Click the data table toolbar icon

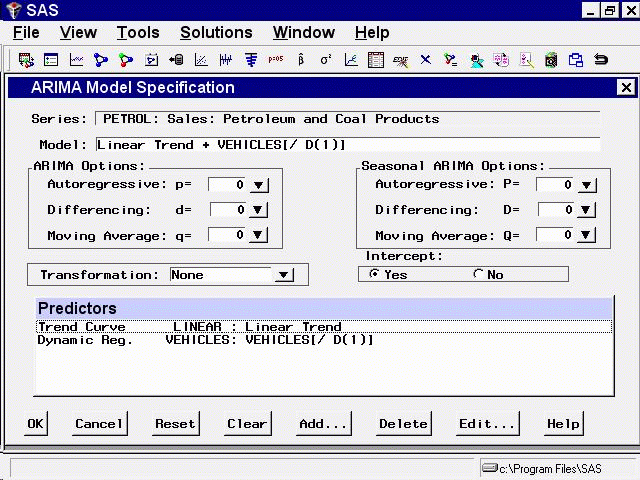point(376,60)
